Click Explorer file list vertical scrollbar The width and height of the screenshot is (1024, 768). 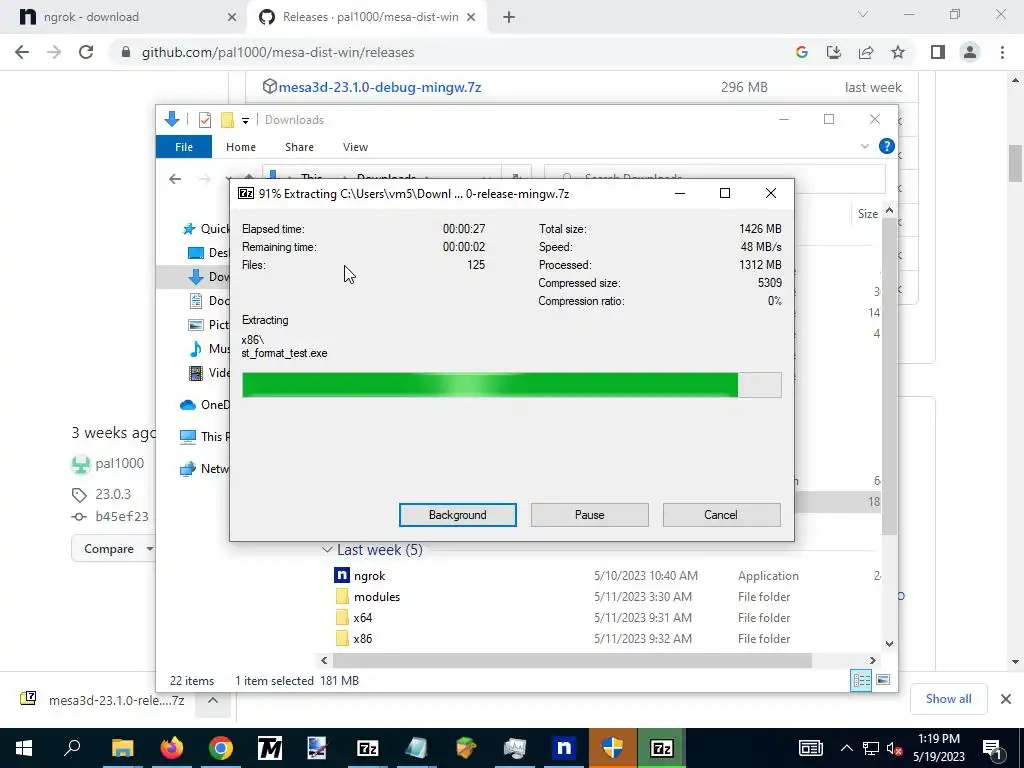889,376
